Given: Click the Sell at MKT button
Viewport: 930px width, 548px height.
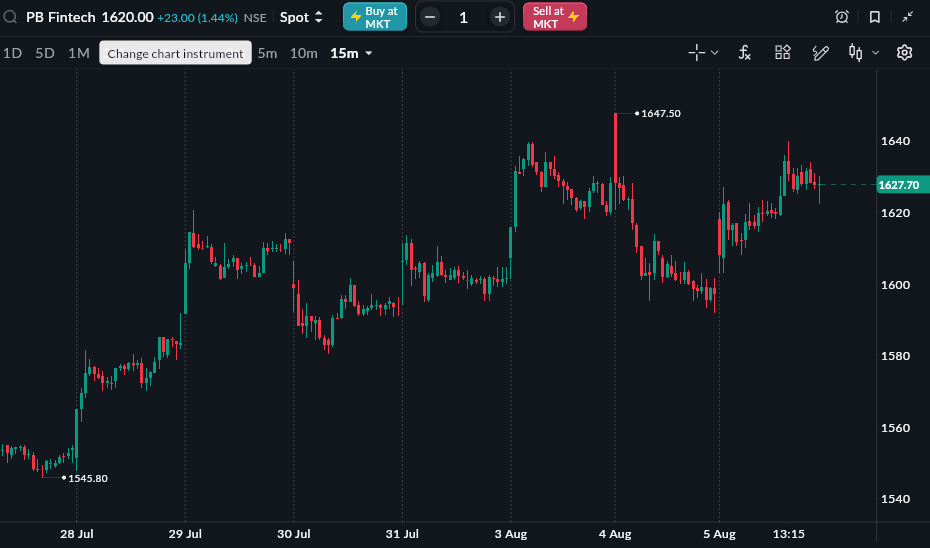Looking at the screenshot, I should [555, 17].
